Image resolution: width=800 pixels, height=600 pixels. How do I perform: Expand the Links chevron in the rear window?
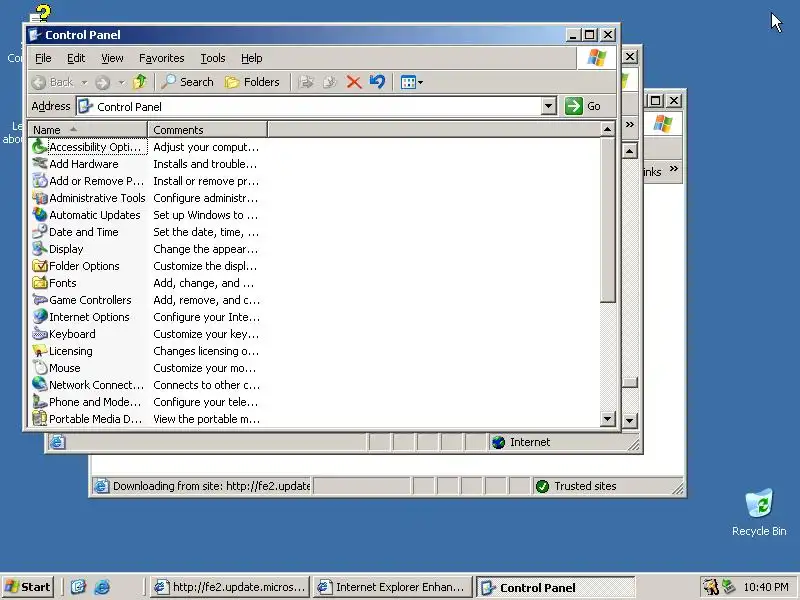point(674,169)
